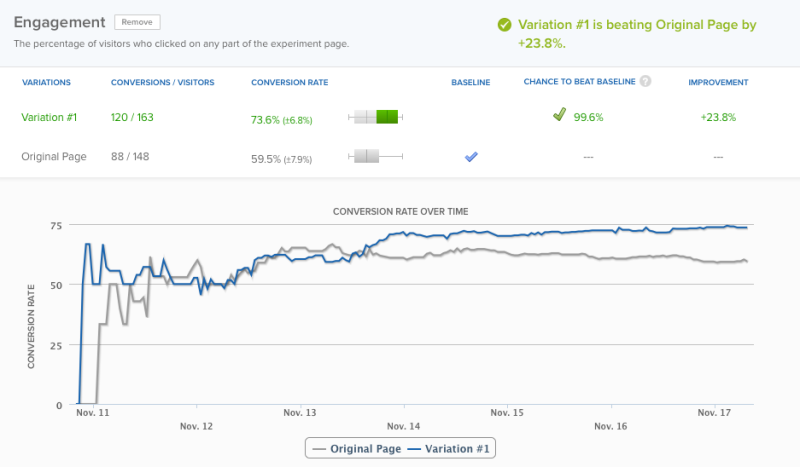Screen dimensions: 800x467
Task: Click the Engagement goal heading
Action: (59, 22)
